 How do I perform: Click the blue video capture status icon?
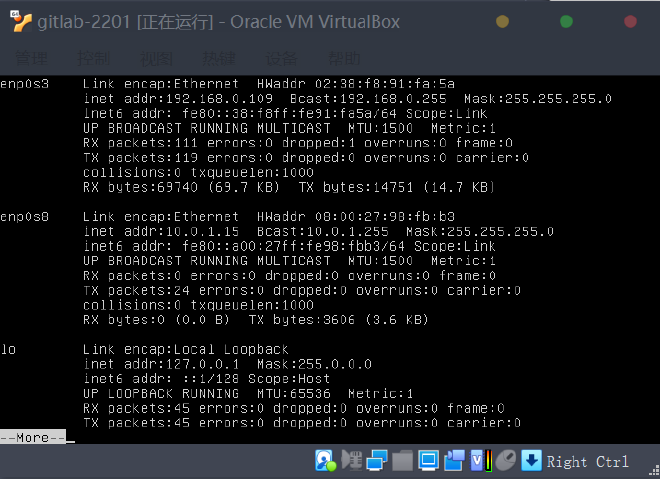point(455,460)
